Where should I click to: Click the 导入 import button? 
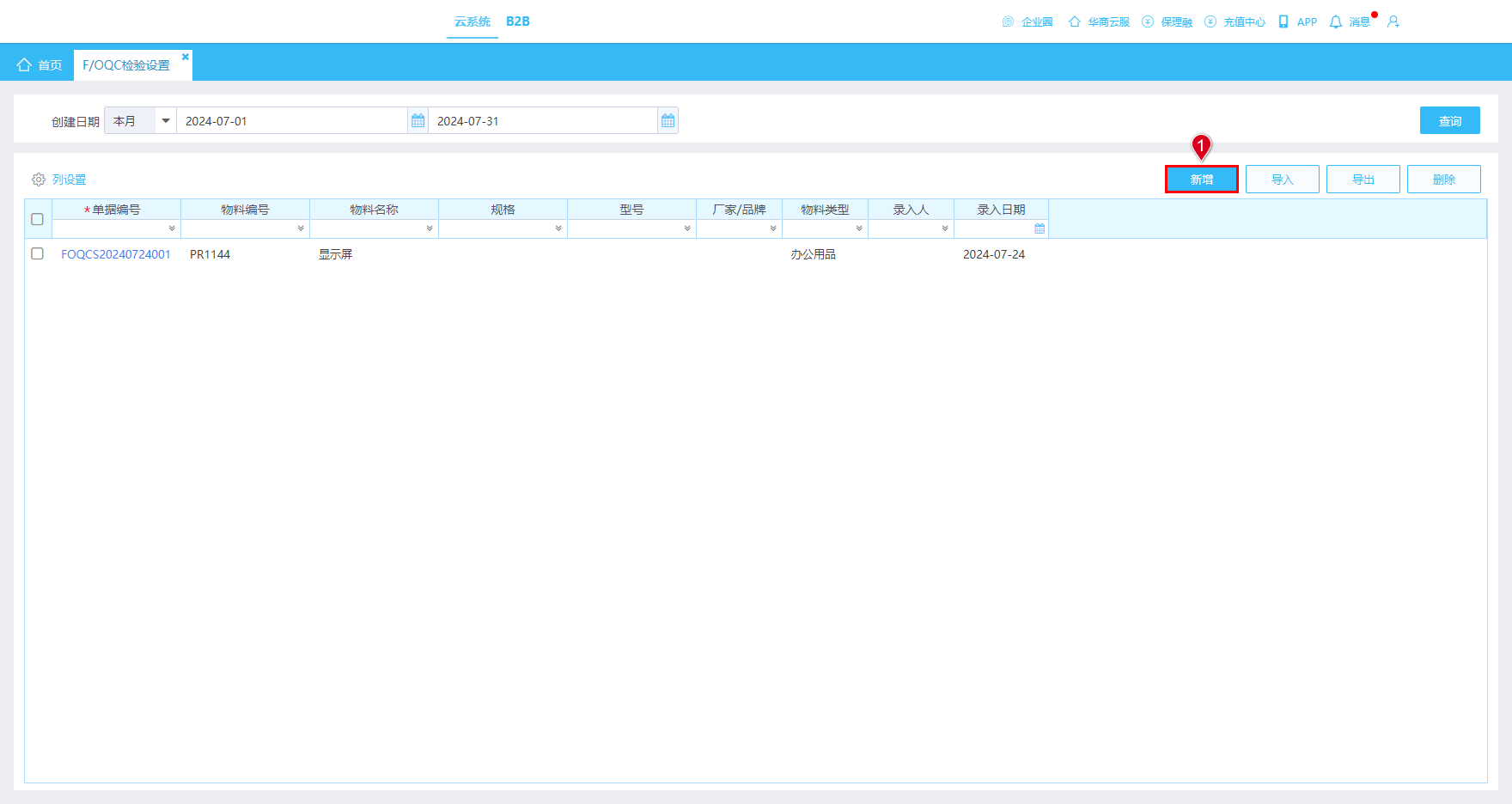pos(1283,180)
